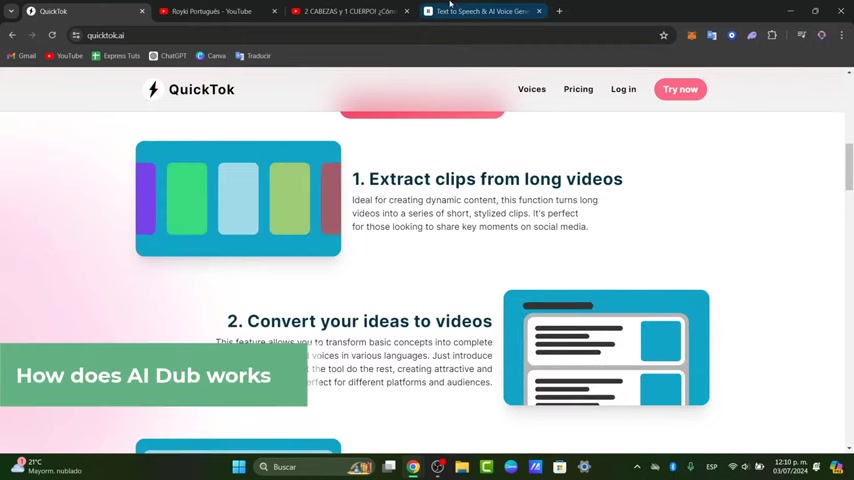Click the extract clips illustration image

pos(239,199)
